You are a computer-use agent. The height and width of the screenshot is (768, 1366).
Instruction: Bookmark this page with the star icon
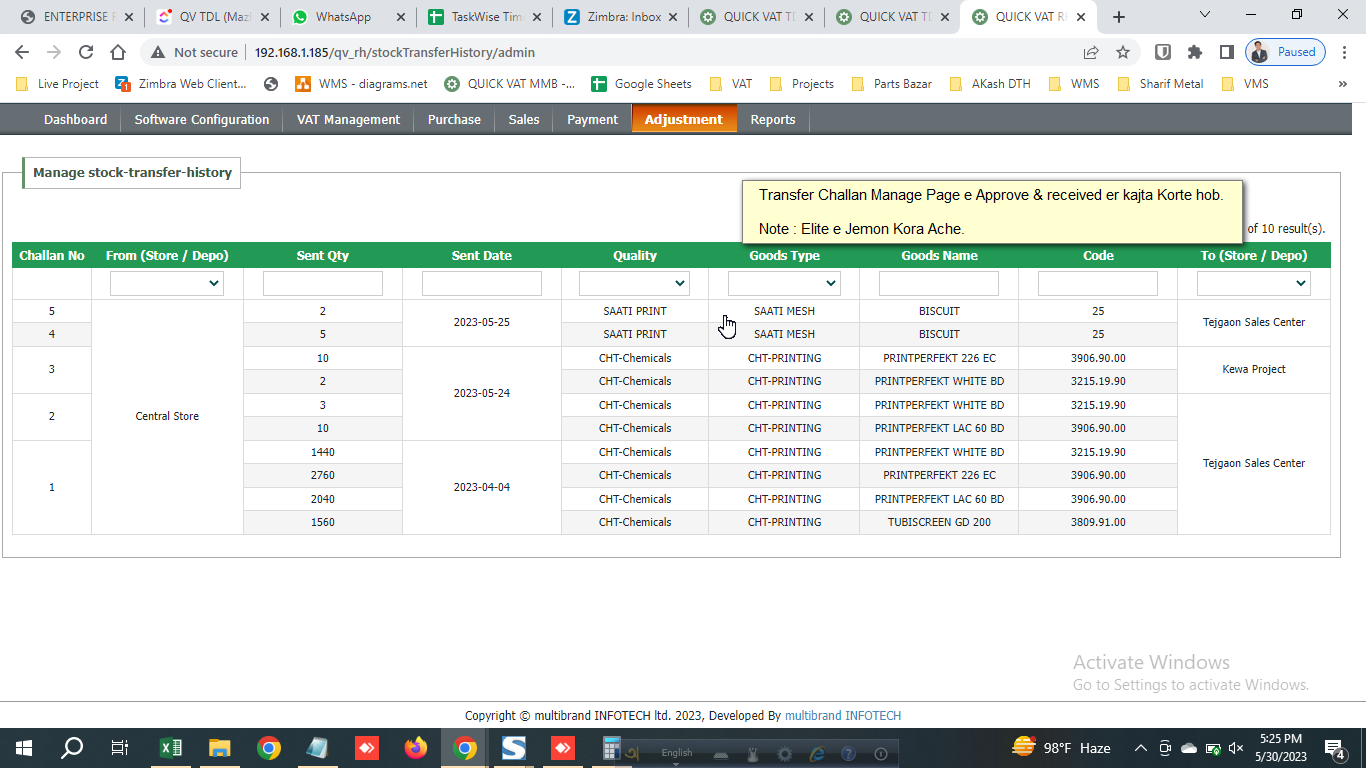(x=1123, y=52)
